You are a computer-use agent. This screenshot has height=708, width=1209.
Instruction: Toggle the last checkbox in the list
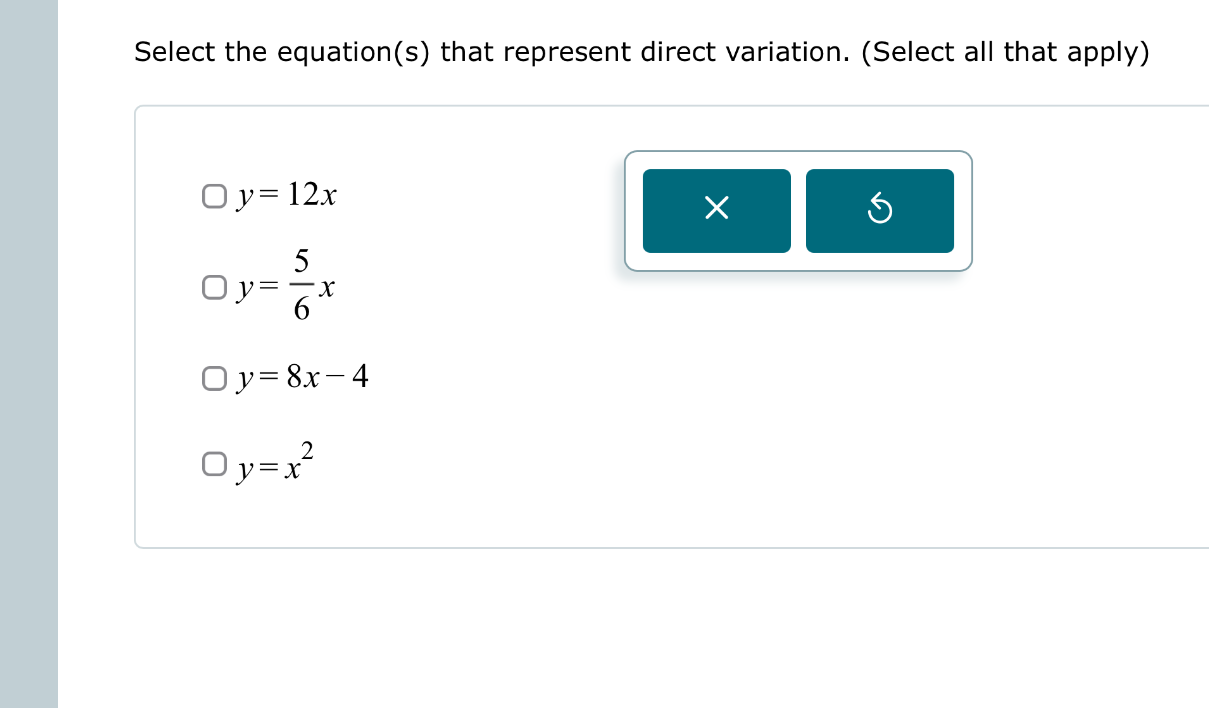coord(214,461)
